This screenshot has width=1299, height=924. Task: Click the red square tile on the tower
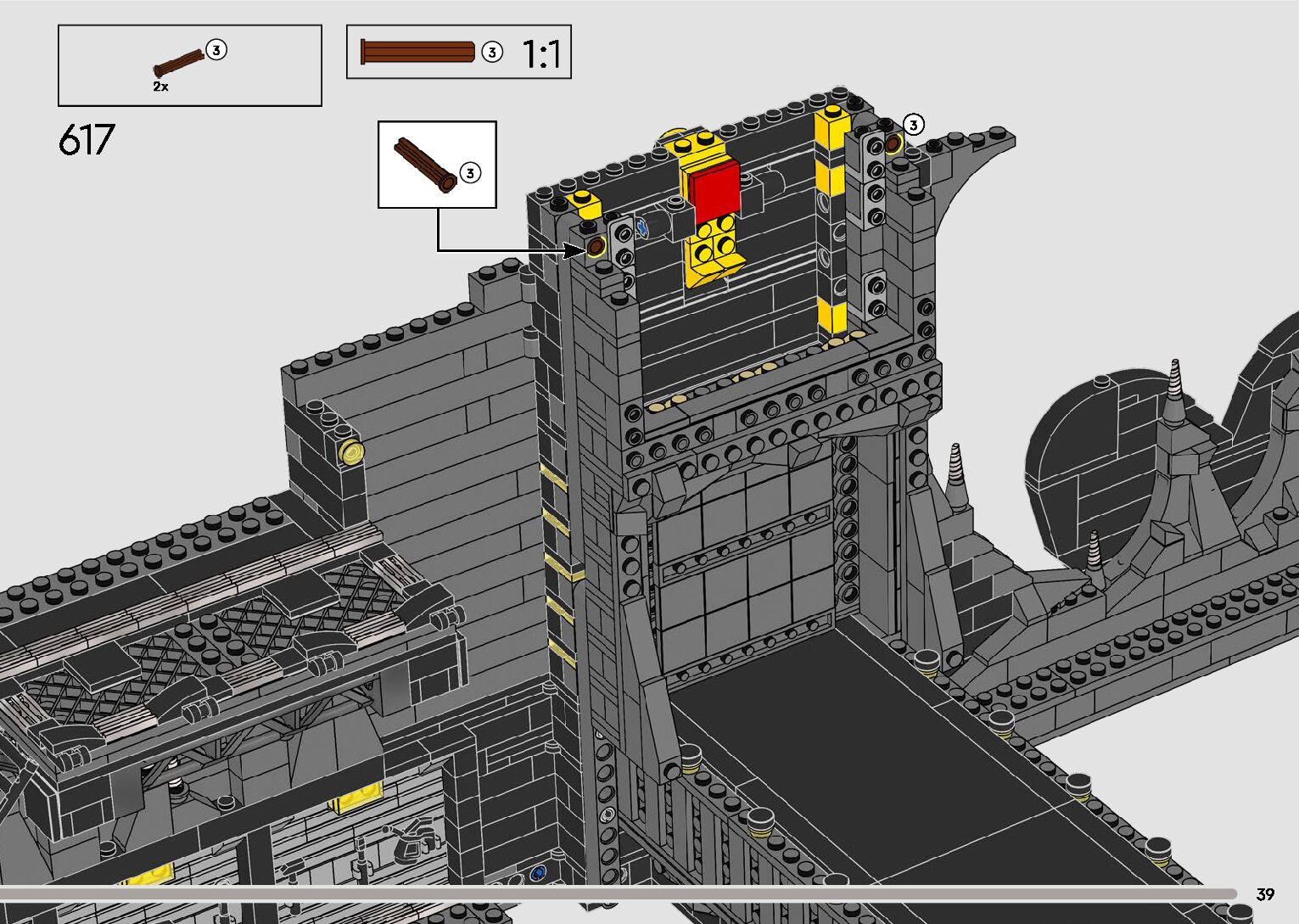click(714, 191)
